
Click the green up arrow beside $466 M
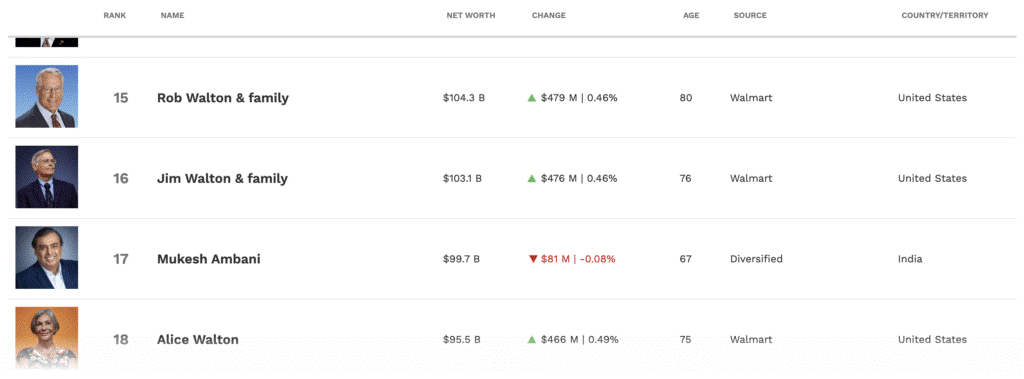click(x=532, y=340)
